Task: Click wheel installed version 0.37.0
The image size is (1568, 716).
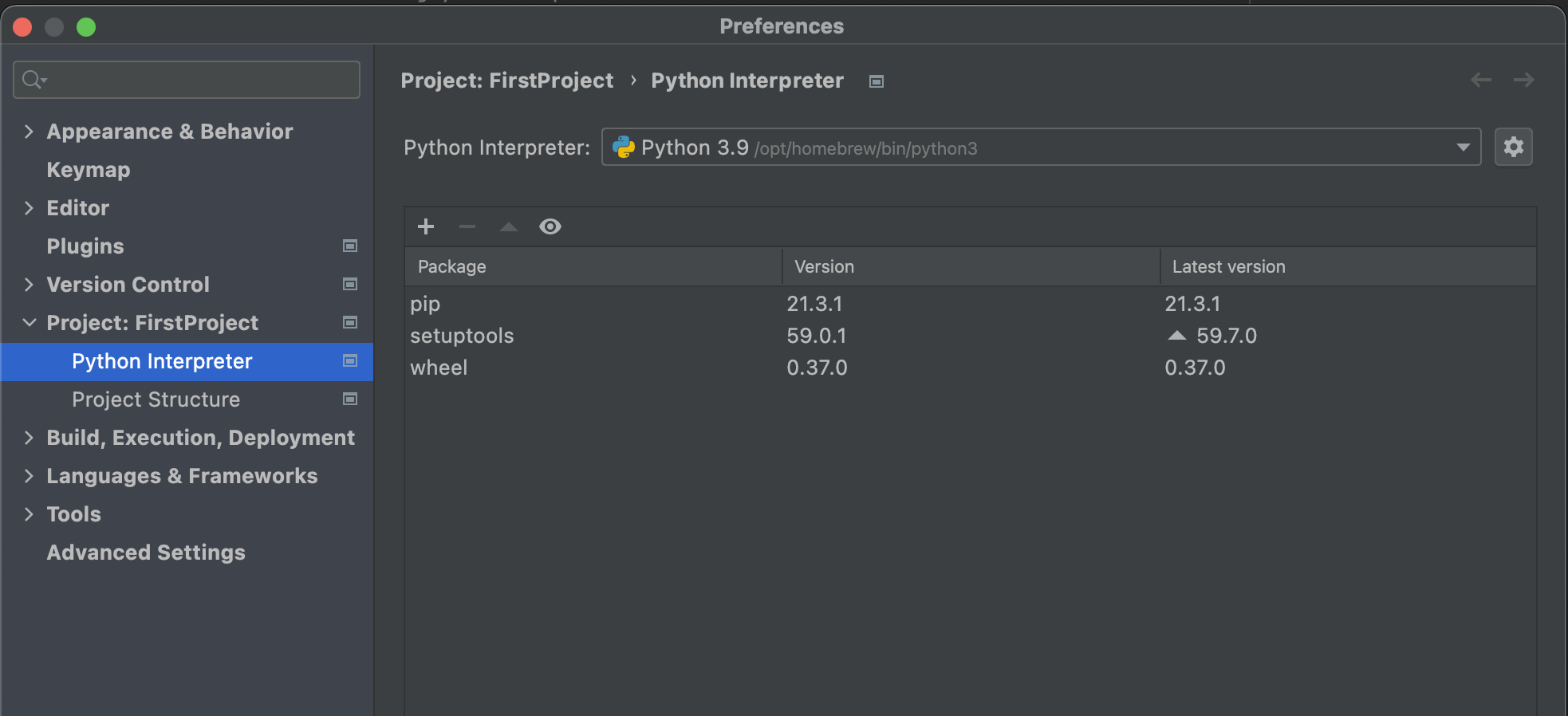Action: (x=817, y=368)
